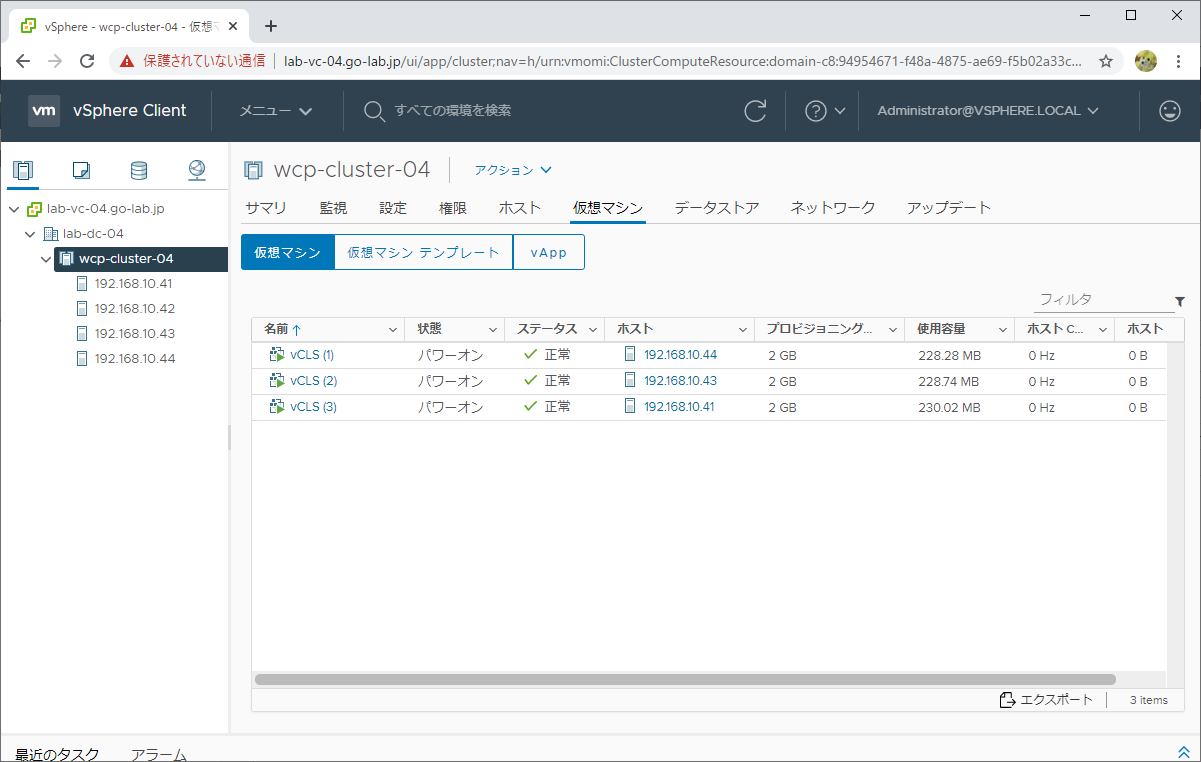Collapse lab-vc-04.go-lab.jp tree node
This screenshot has width=1201, height=762.
14,209
